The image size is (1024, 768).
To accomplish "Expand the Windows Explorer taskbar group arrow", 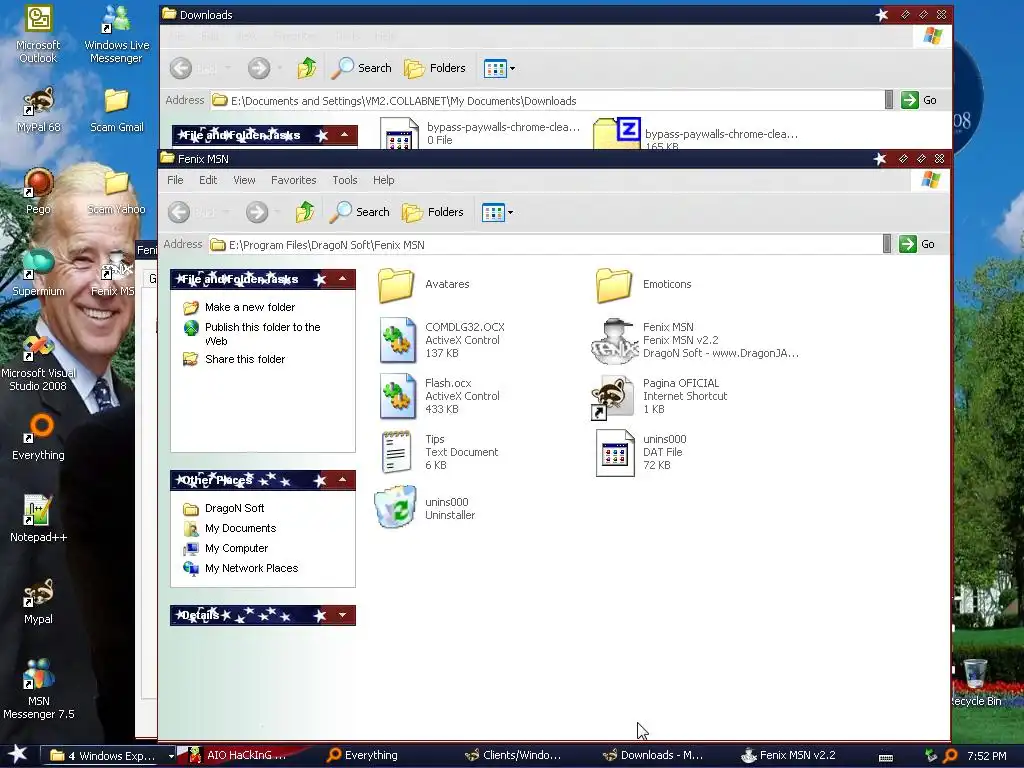I will coord(171,756).
